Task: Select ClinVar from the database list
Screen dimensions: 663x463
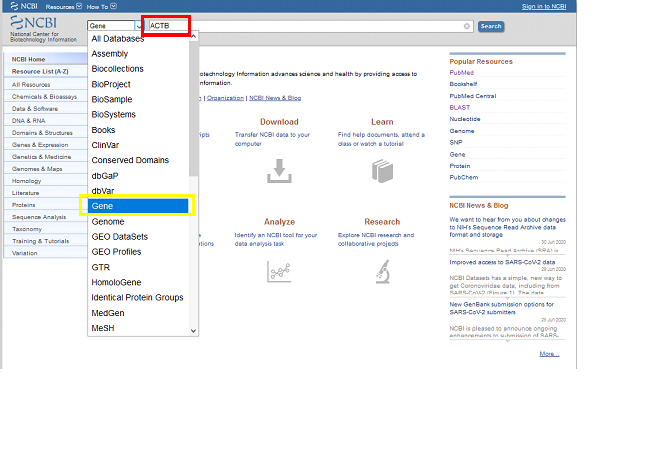Action: coord(138,145)
